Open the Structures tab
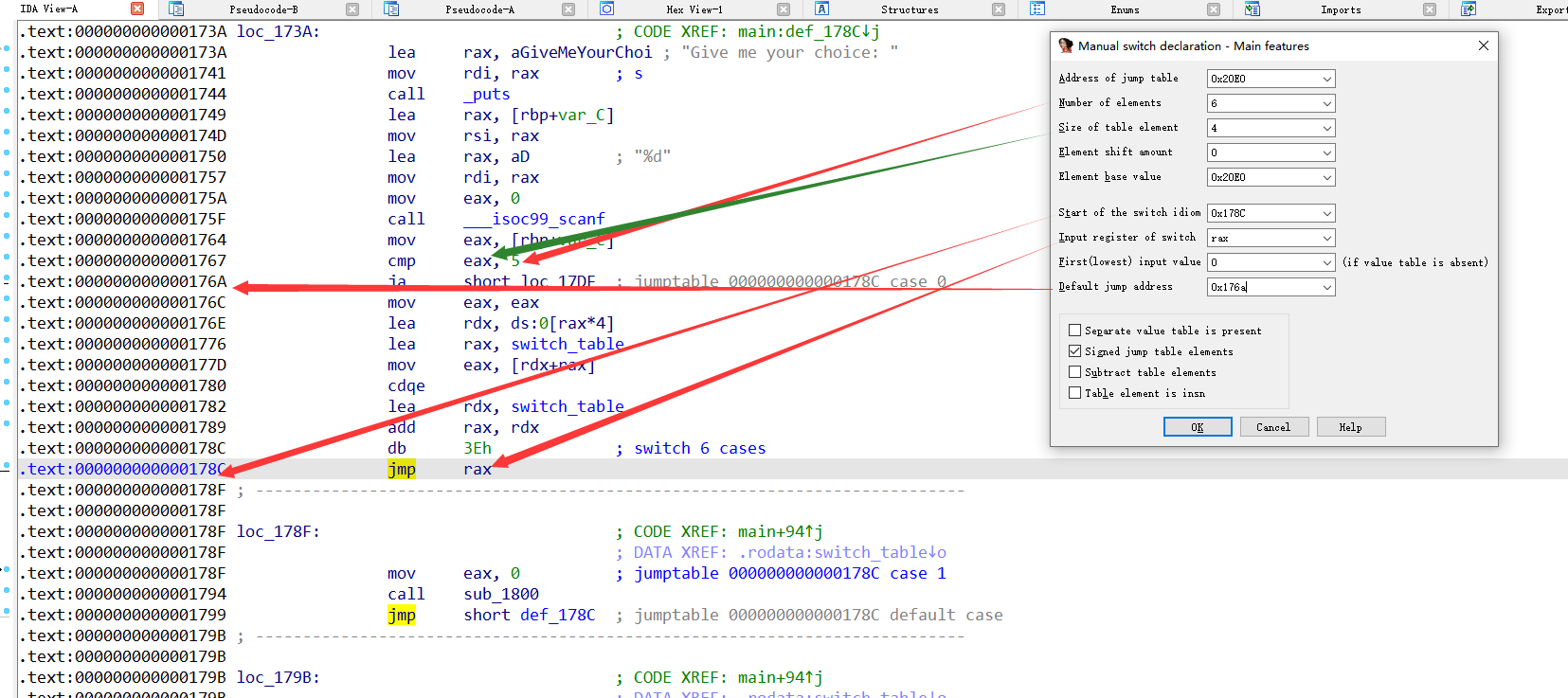Screen dimensions: 1568x698 pos(910,9)
